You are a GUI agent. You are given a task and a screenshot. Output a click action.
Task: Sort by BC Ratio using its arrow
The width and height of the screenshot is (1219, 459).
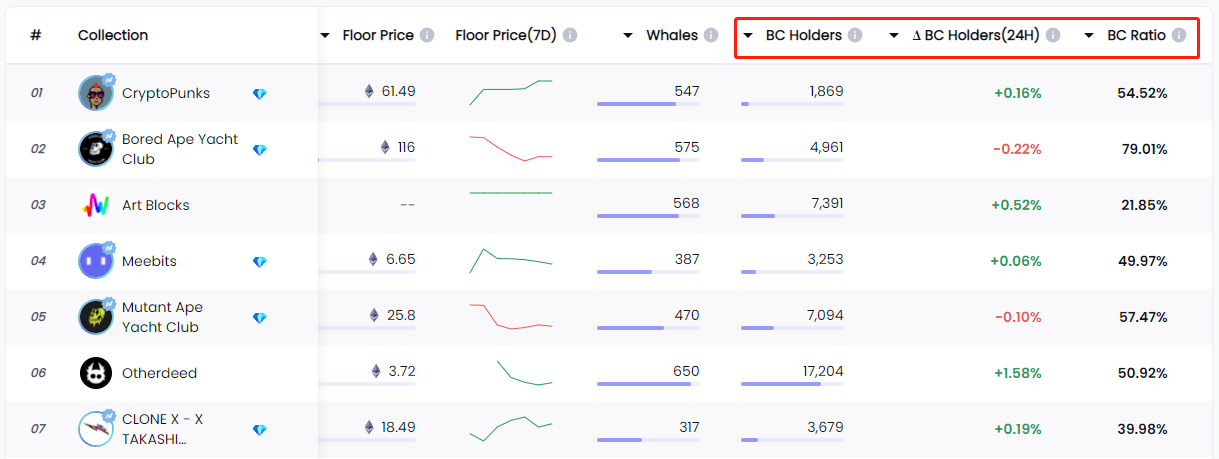[x=1089, y=36]
